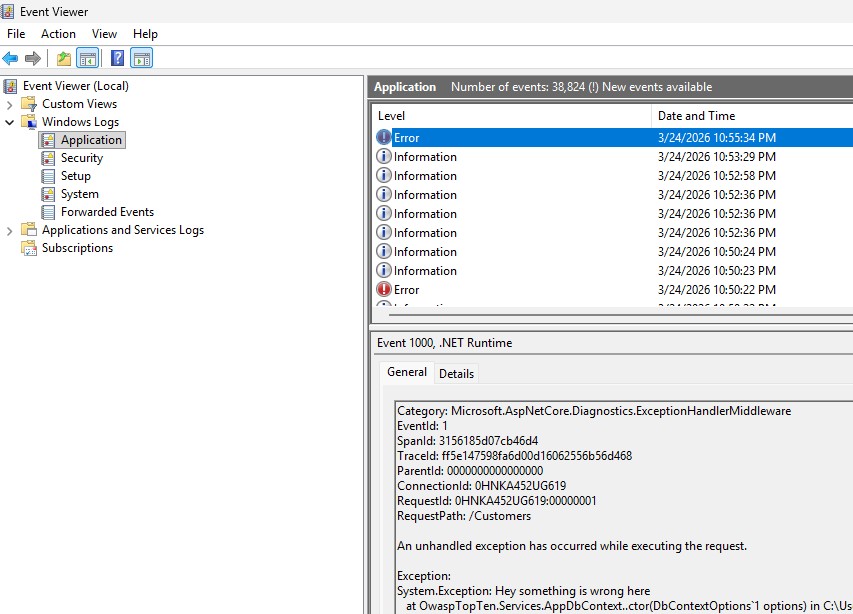
Task: Click error icon of 10:55:34 PM event
Action: pyautogui.click(x=384, y=137)
